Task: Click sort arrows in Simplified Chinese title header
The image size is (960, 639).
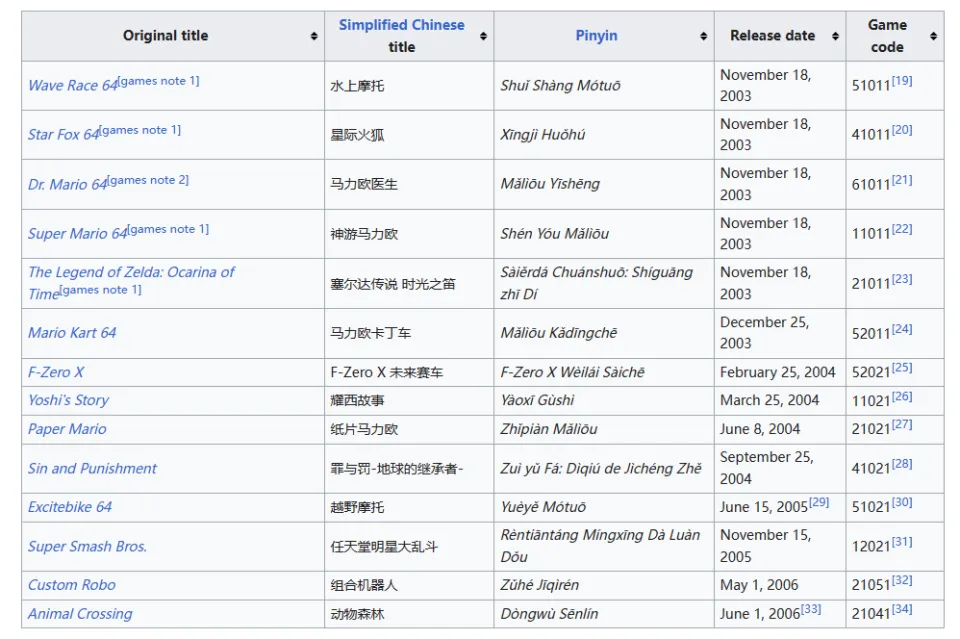Action: [x=483, y=36]
